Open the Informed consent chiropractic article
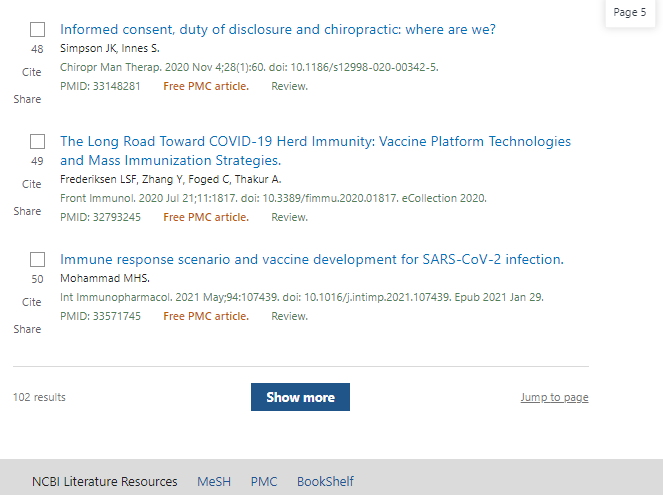The image size is (663, 495). (277, 29)
